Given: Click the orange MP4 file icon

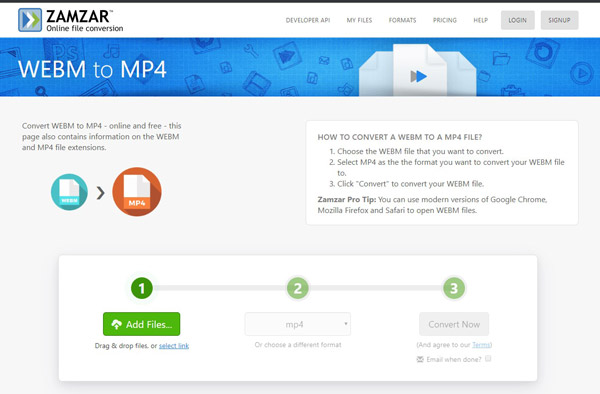Looking at the screenshot, I should (137, 192).
